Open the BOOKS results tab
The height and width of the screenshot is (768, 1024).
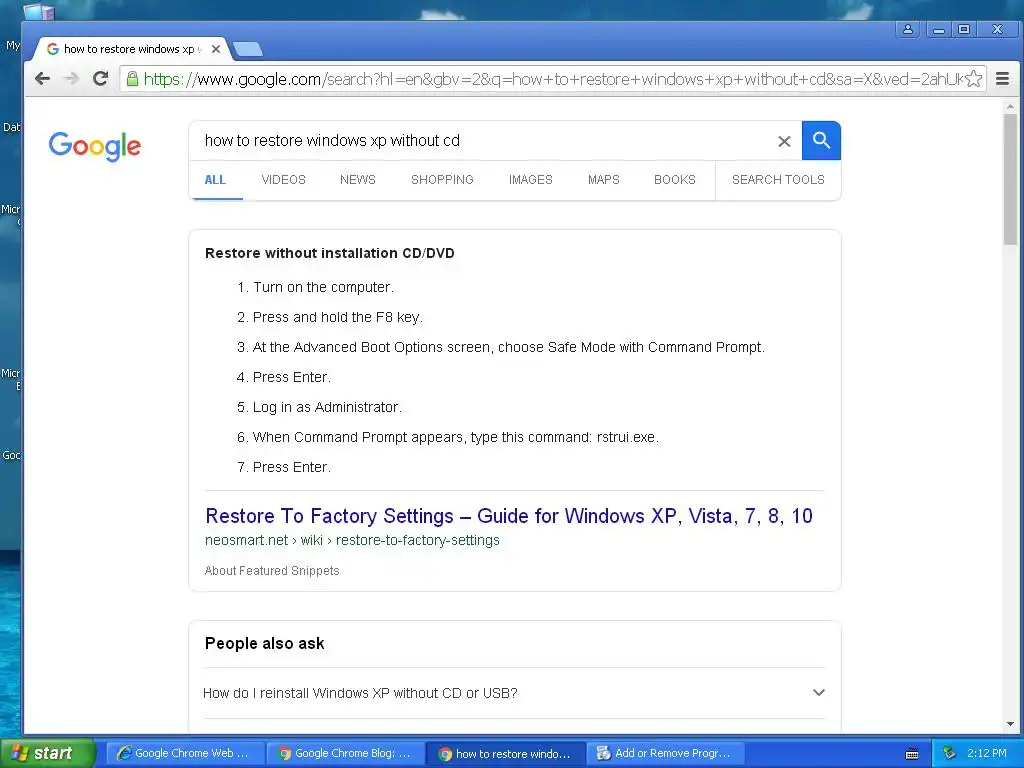click(x=675, y=180)
